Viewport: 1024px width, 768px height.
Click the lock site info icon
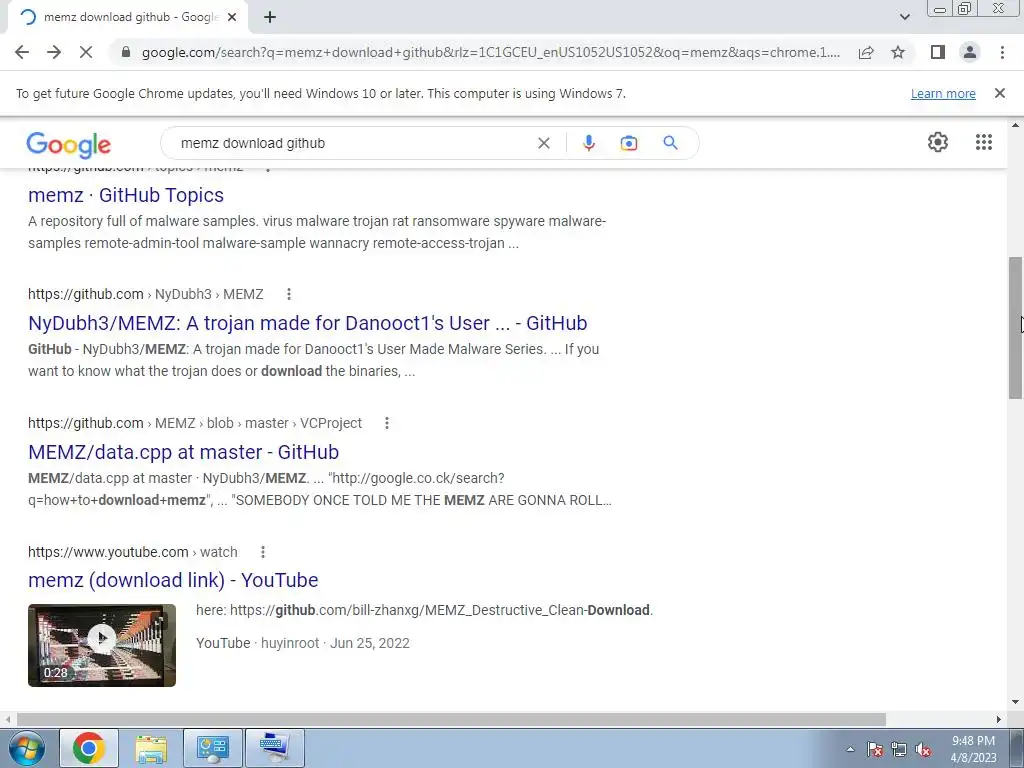[x=126, y=52]
